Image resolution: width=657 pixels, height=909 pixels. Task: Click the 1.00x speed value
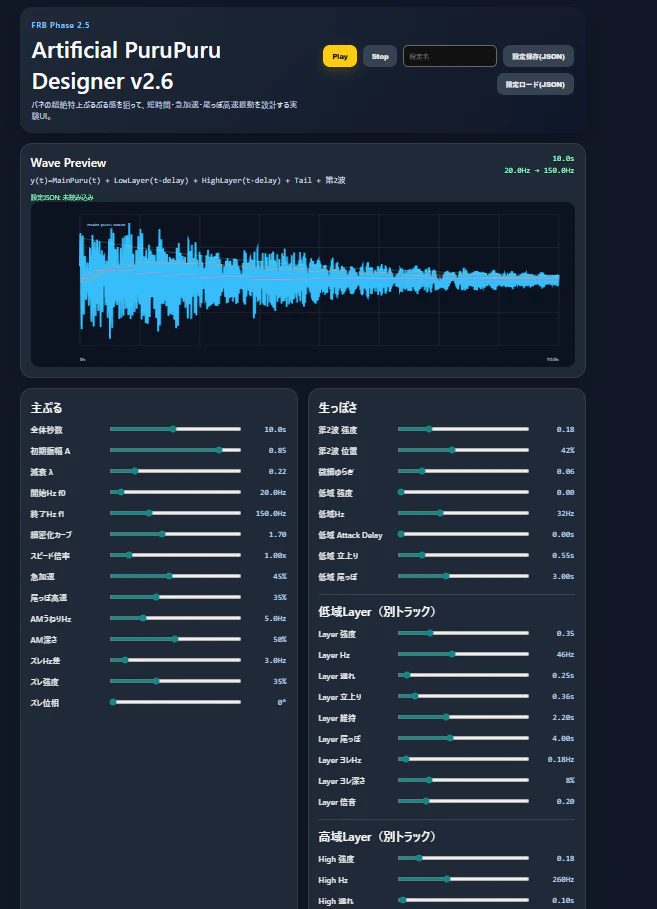coord(275,555)
